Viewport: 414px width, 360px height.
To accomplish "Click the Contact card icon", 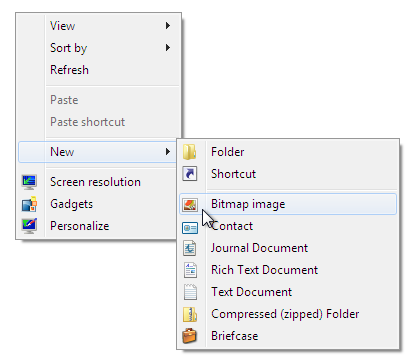I will point(190,228).
